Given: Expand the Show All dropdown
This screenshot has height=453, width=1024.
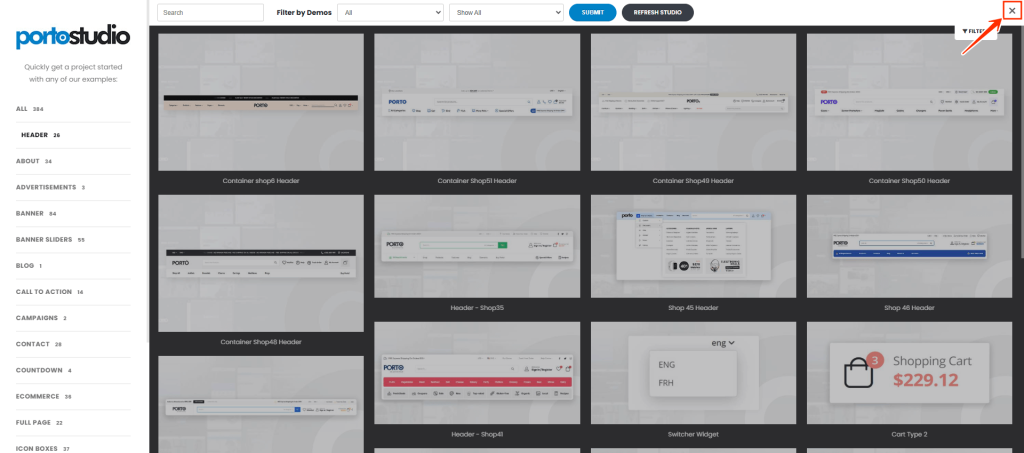Looking at the screenshot, I should coord(505,12).
